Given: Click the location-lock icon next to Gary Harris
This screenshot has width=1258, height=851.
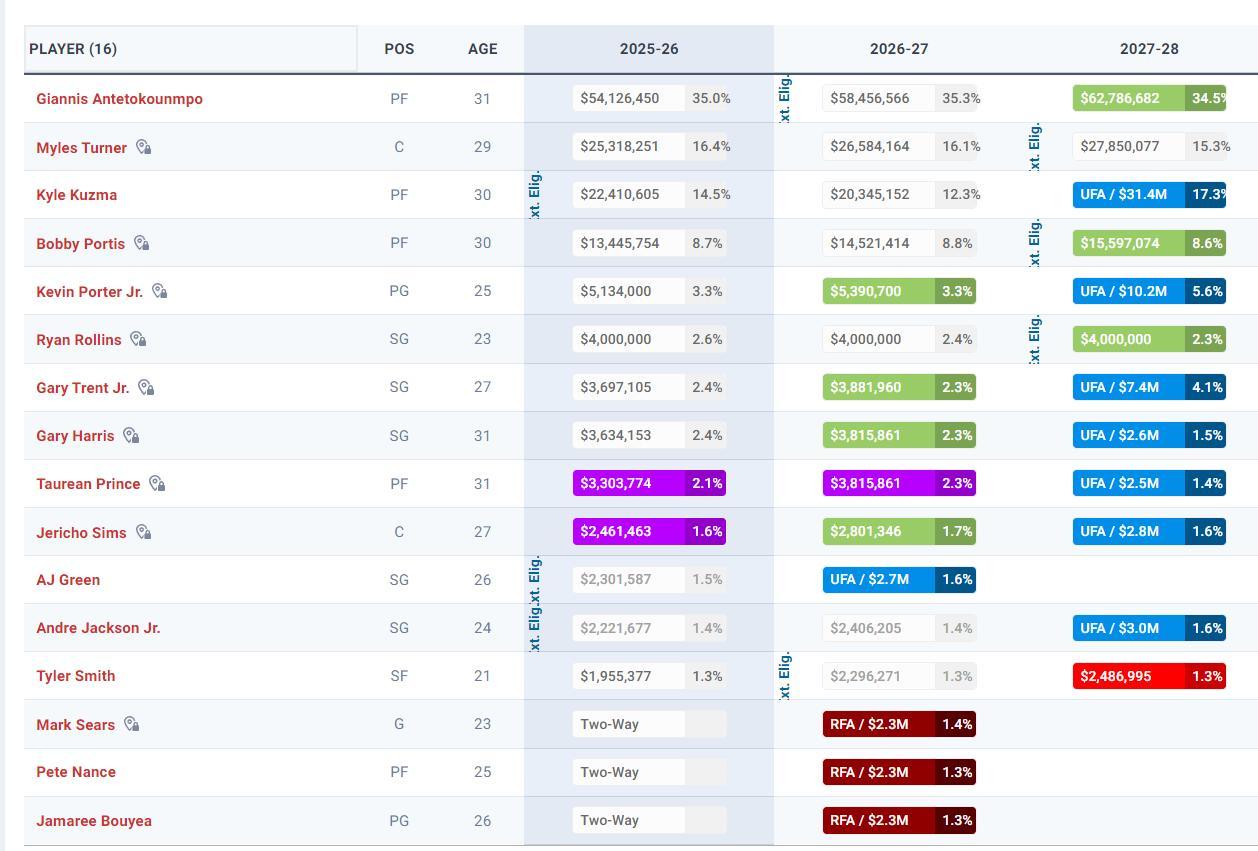Looking at the screenshot, I should tap(131, 436).
